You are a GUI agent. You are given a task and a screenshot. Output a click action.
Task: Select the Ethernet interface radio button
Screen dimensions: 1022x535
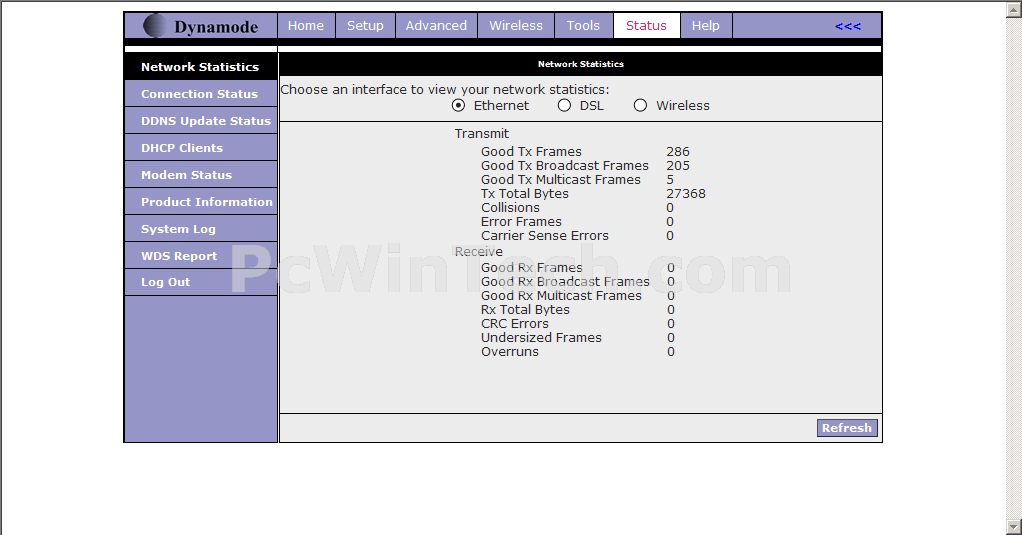point(458,106)
